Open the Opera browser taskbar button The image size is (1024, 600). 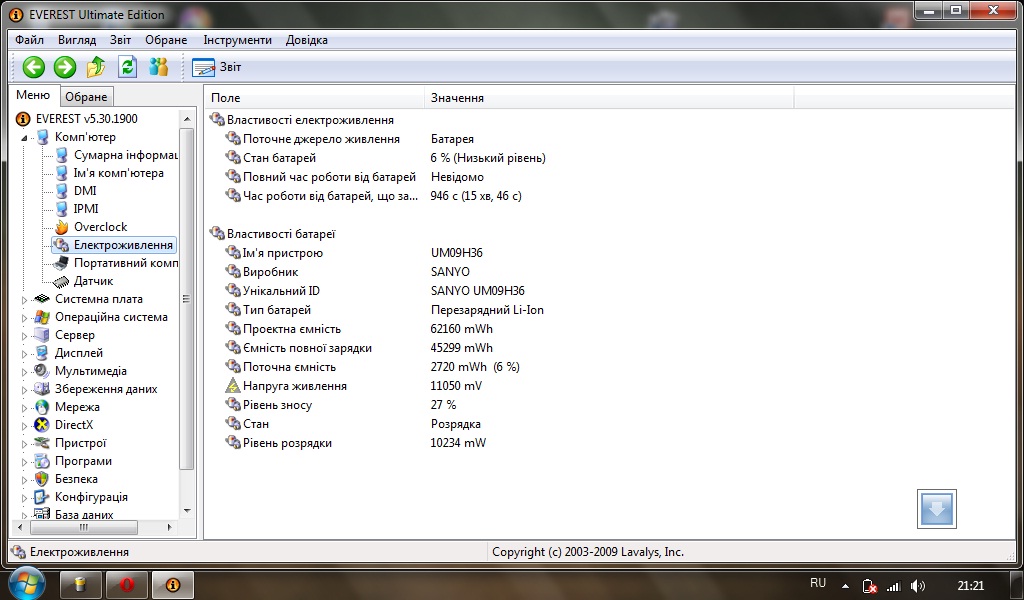point(127,584)
